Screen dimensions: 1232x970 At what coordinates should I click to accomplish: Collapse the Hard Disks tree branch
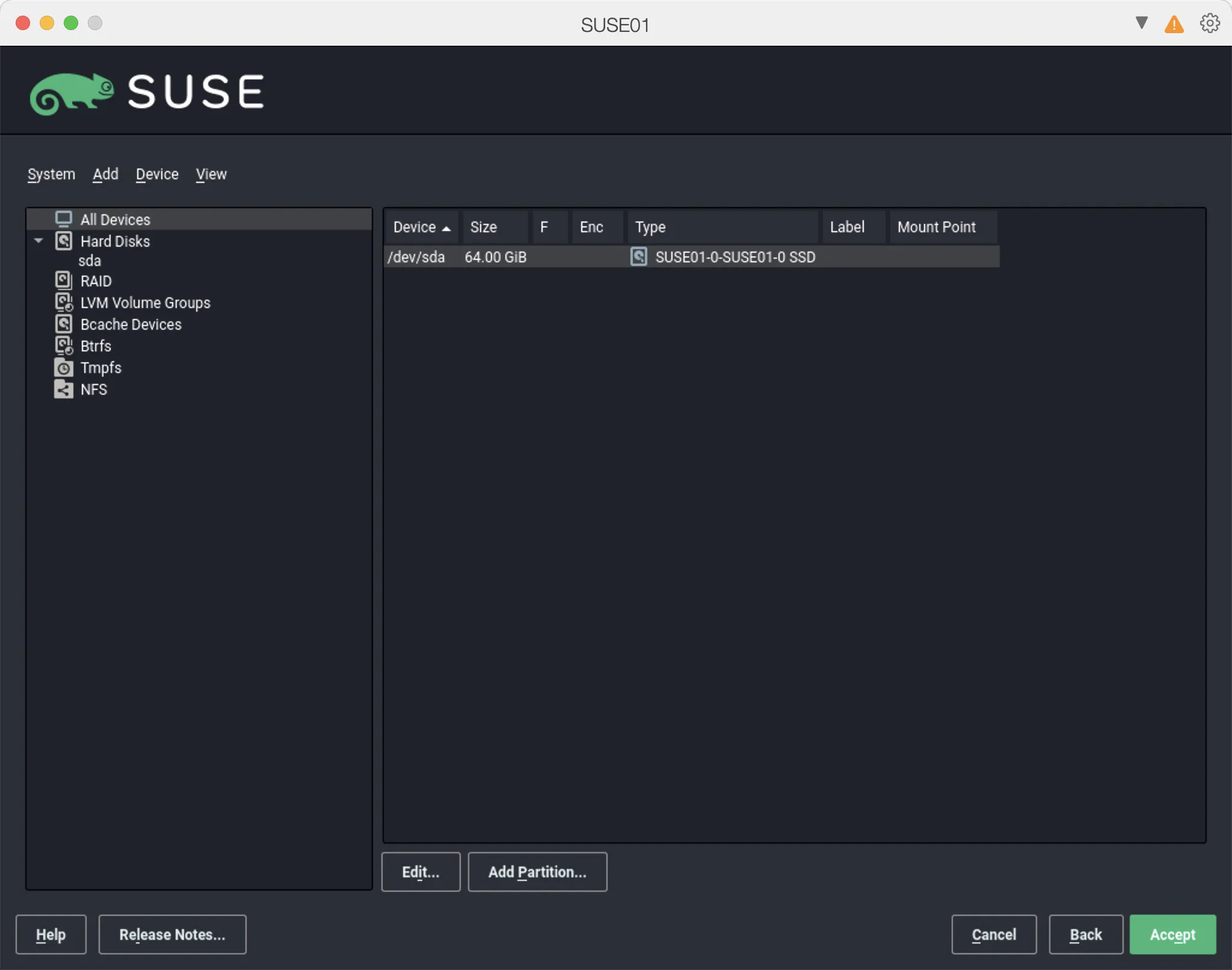coord(38,241)
